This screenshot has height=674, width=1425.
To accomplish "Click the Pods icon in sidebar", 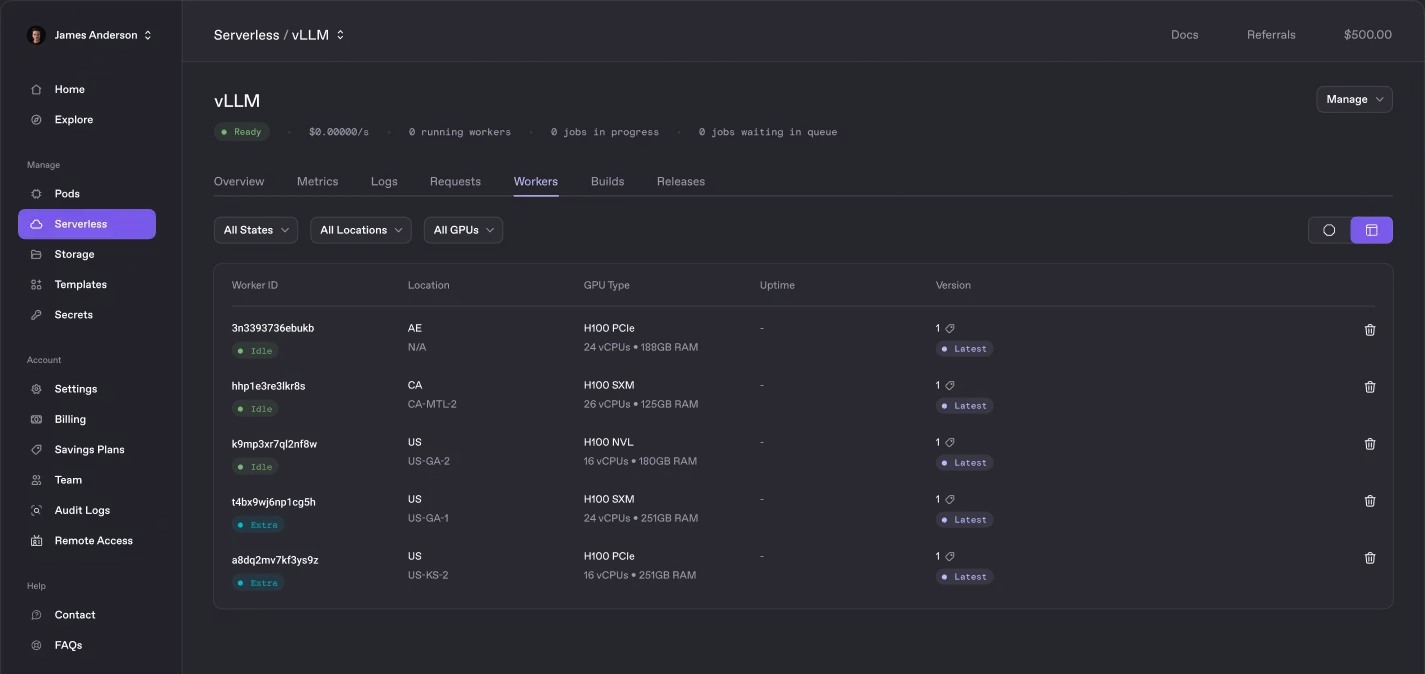I will (x=36, y=194).
